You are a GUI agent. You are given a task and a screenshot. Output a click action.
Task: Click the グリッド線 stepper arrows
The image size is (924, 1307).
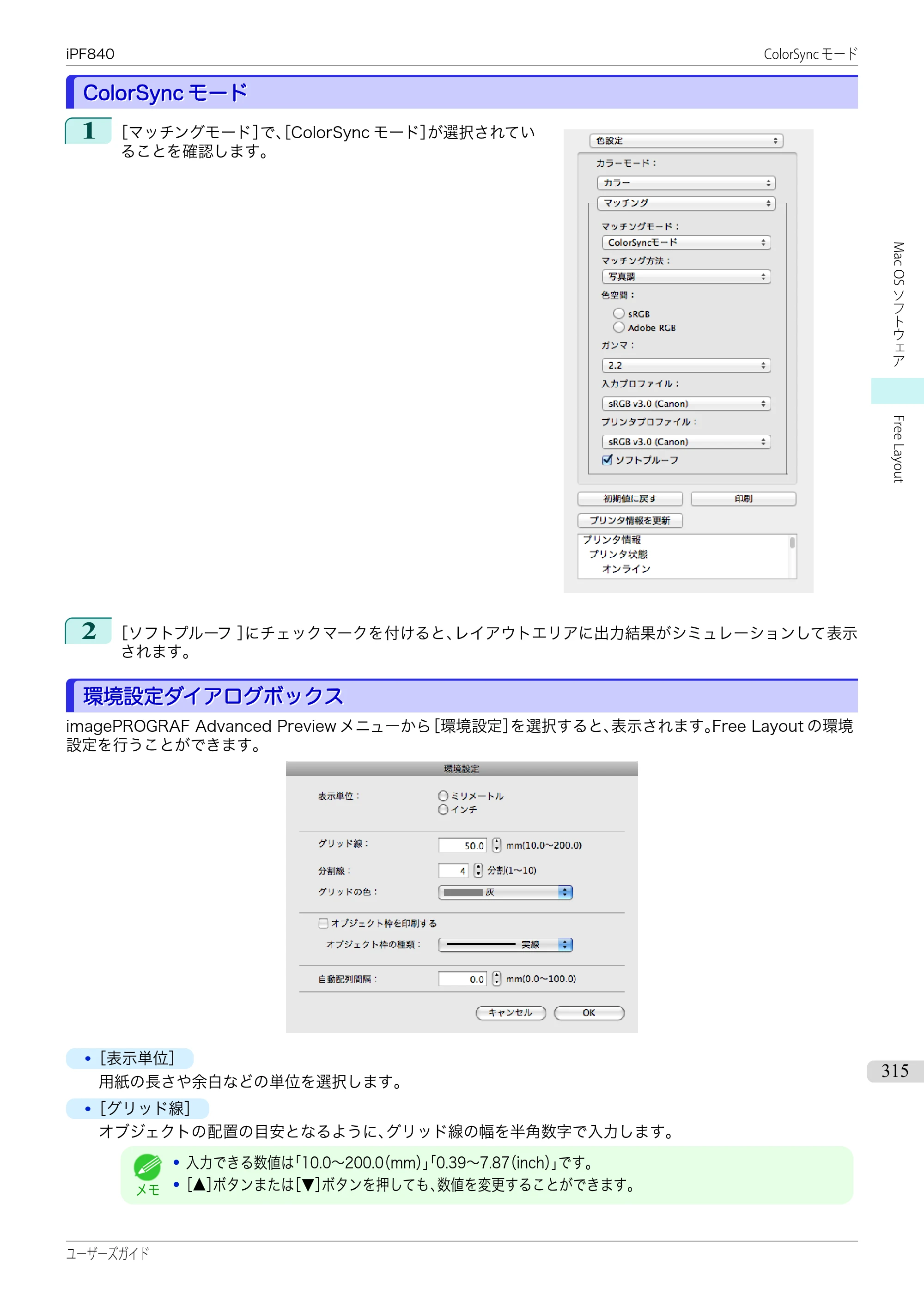497,845
